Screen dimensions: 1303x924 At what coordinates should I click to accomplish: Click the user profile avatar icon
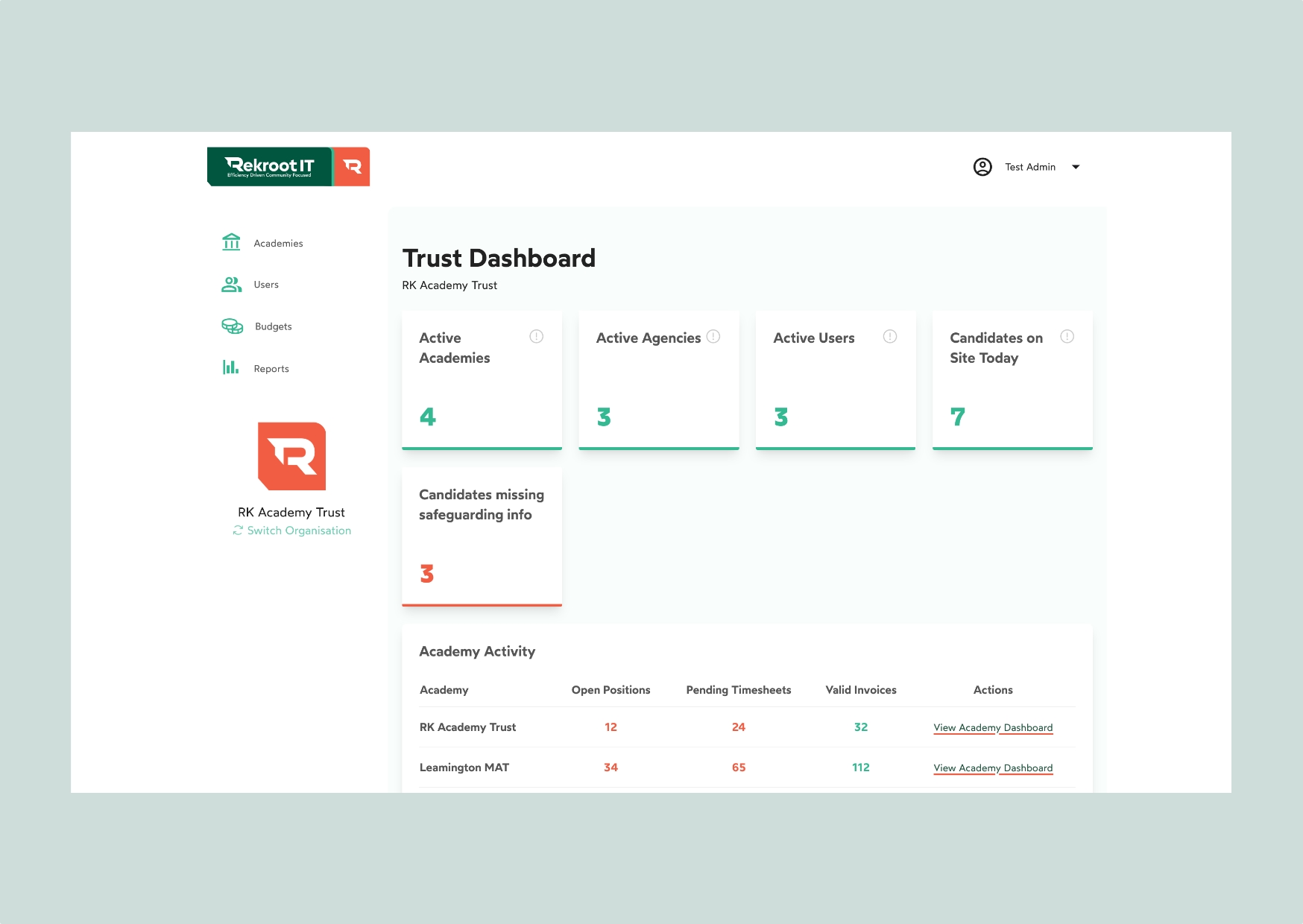pyautogui.click(x=982, y=167)
